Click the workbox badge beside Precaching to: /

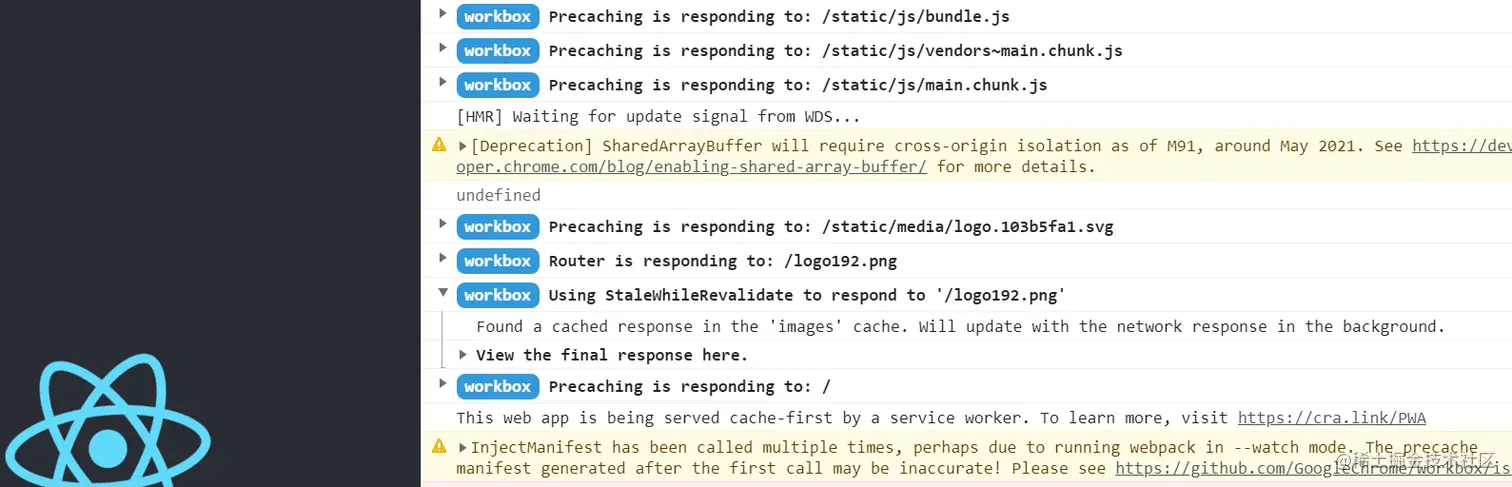coord(498,386)
